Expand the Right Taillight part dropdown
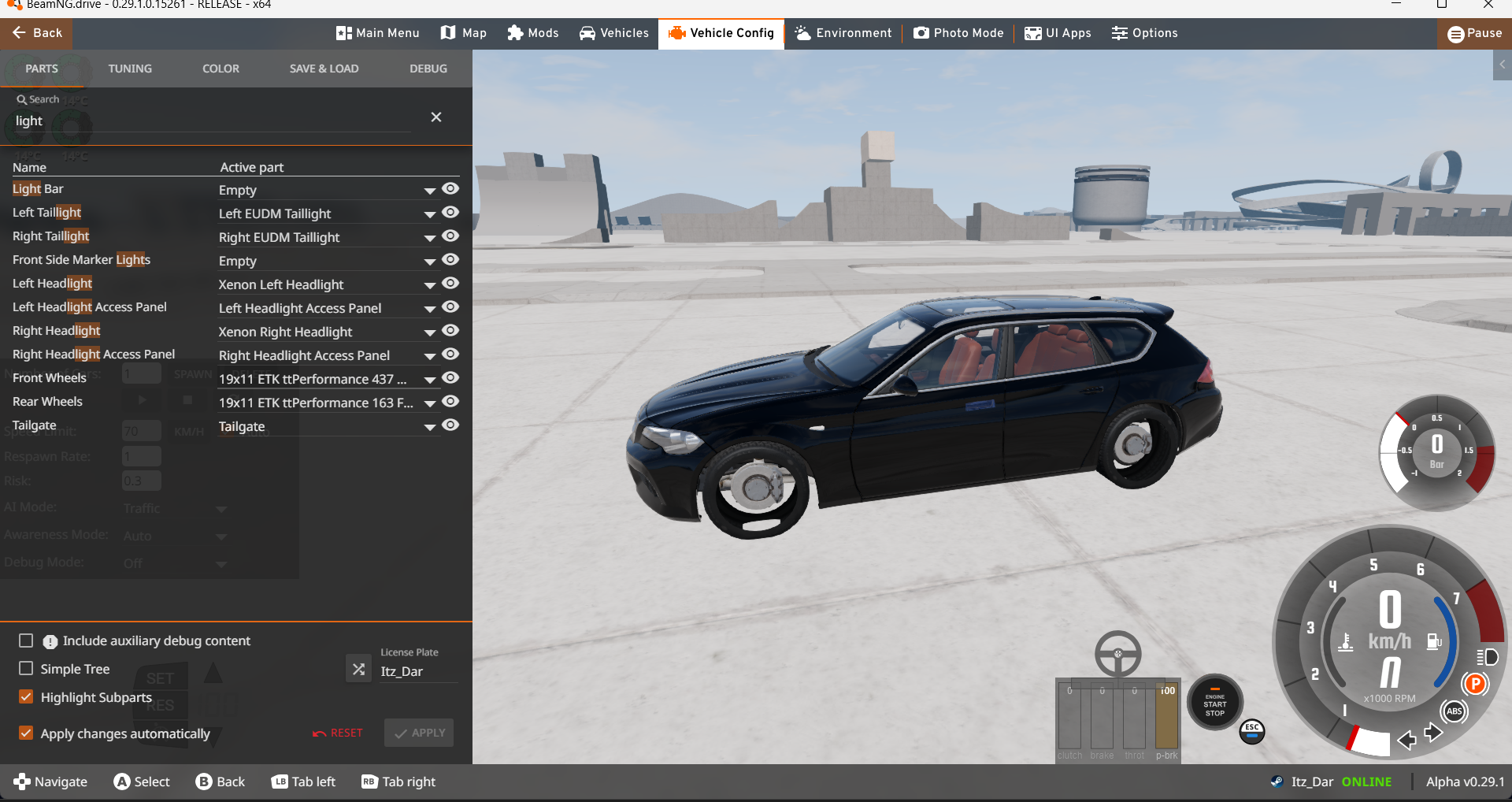1512x802 pixels. click(x=430, y=238)
